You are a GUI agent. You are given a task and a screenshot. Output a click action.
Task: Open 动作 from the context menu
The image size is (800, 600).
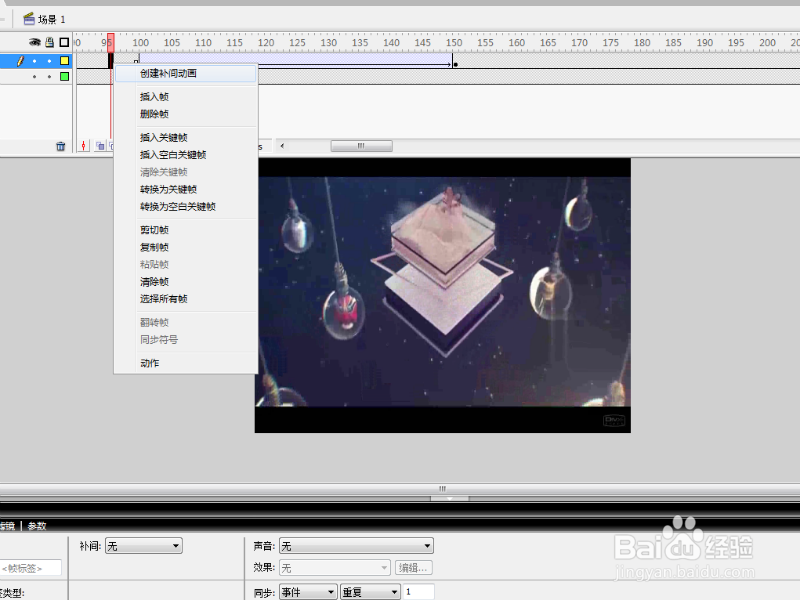(186, 364)
